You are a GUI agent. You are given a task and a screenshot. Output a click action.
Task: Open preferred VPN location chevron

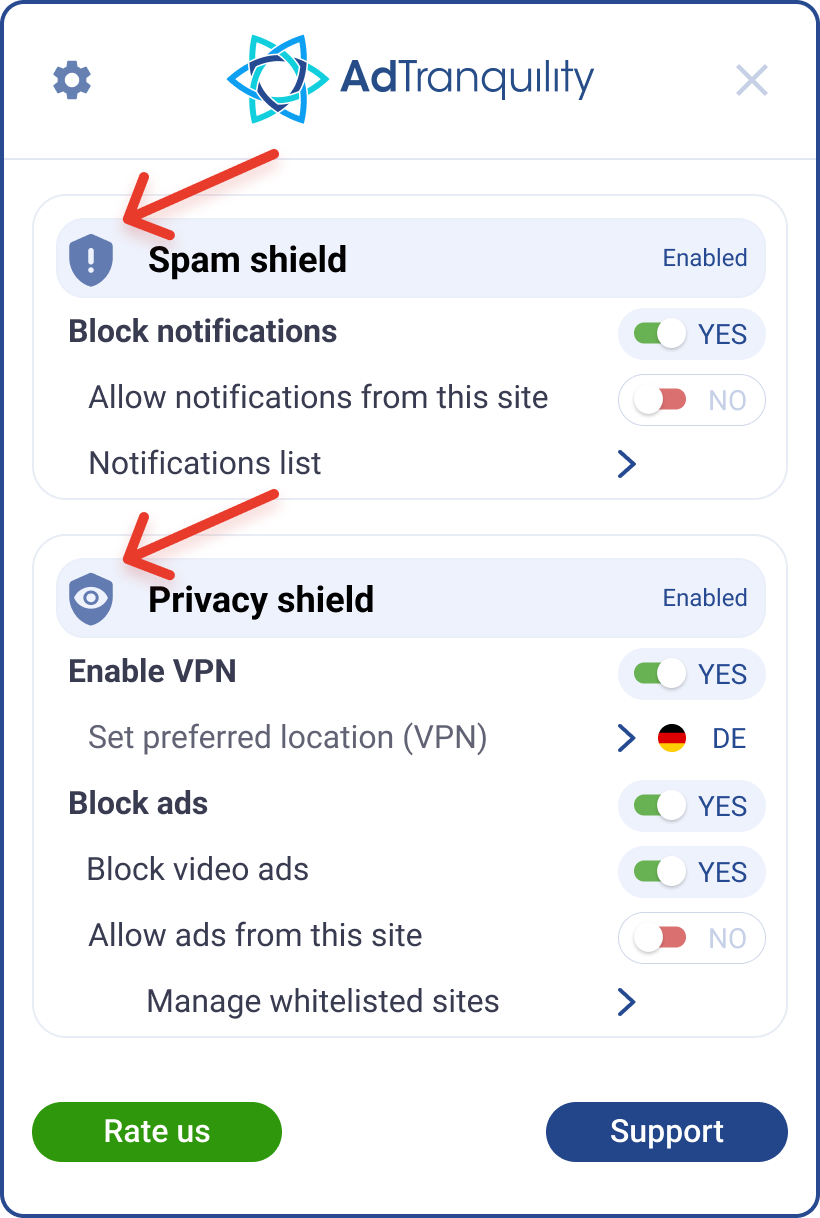click(x=627, y=739)
